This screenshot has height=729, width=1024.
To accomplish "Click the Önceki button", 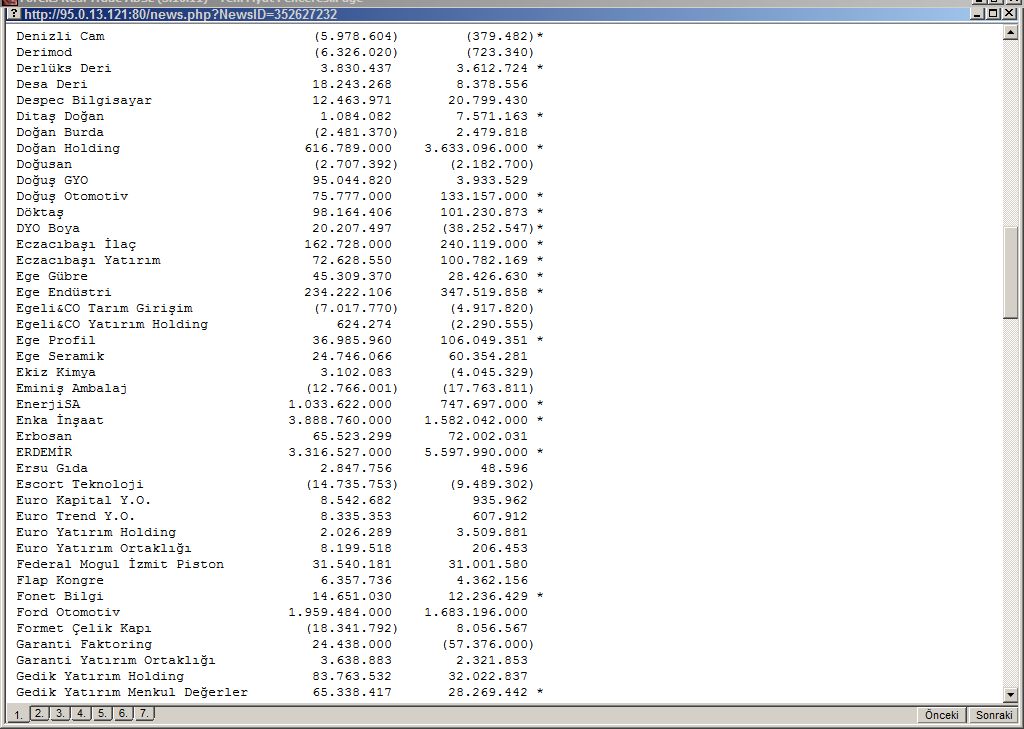I will click(x=942, y=715).
